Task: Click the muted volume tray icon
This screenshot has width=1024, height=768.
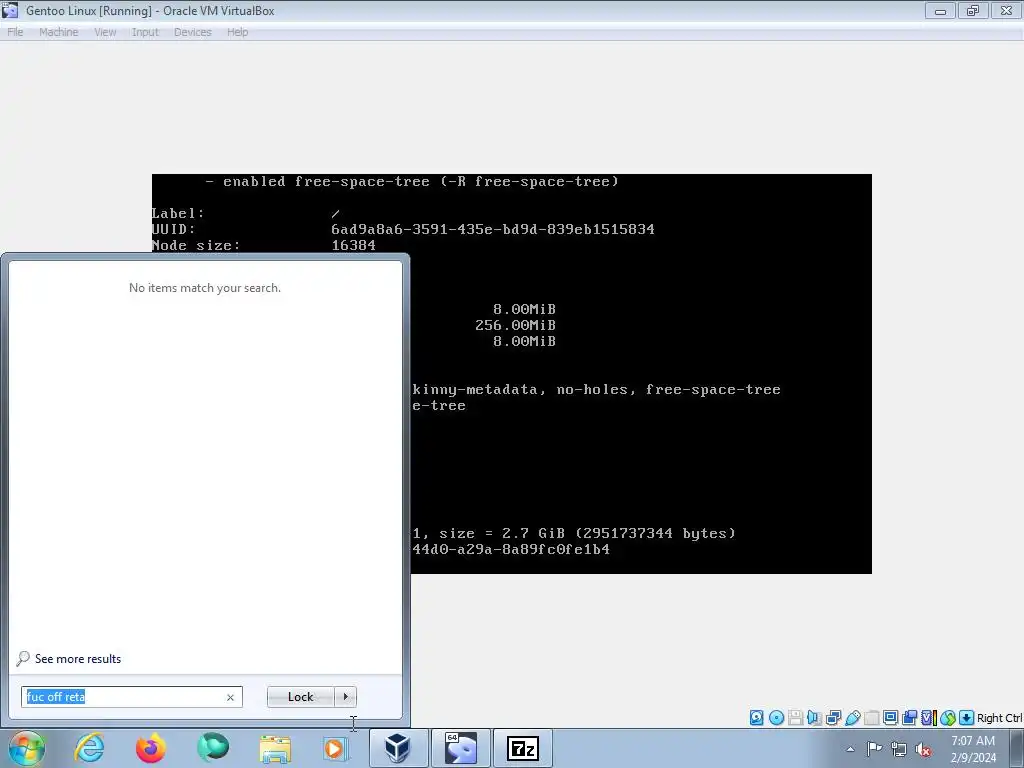Action: (923, 749)
